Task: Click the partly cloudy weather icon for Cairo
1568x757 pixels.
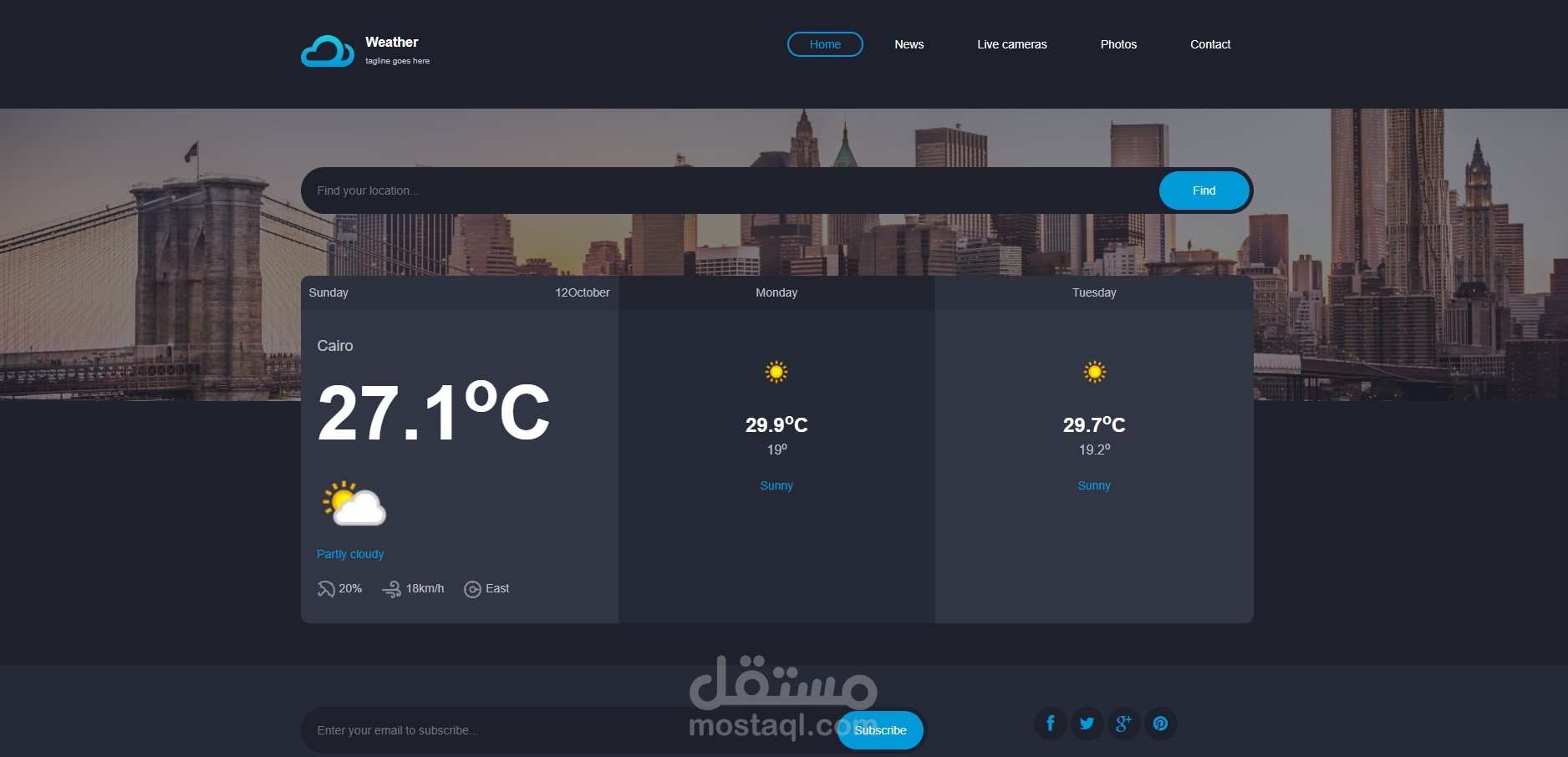Action: [x=353, y=502]
